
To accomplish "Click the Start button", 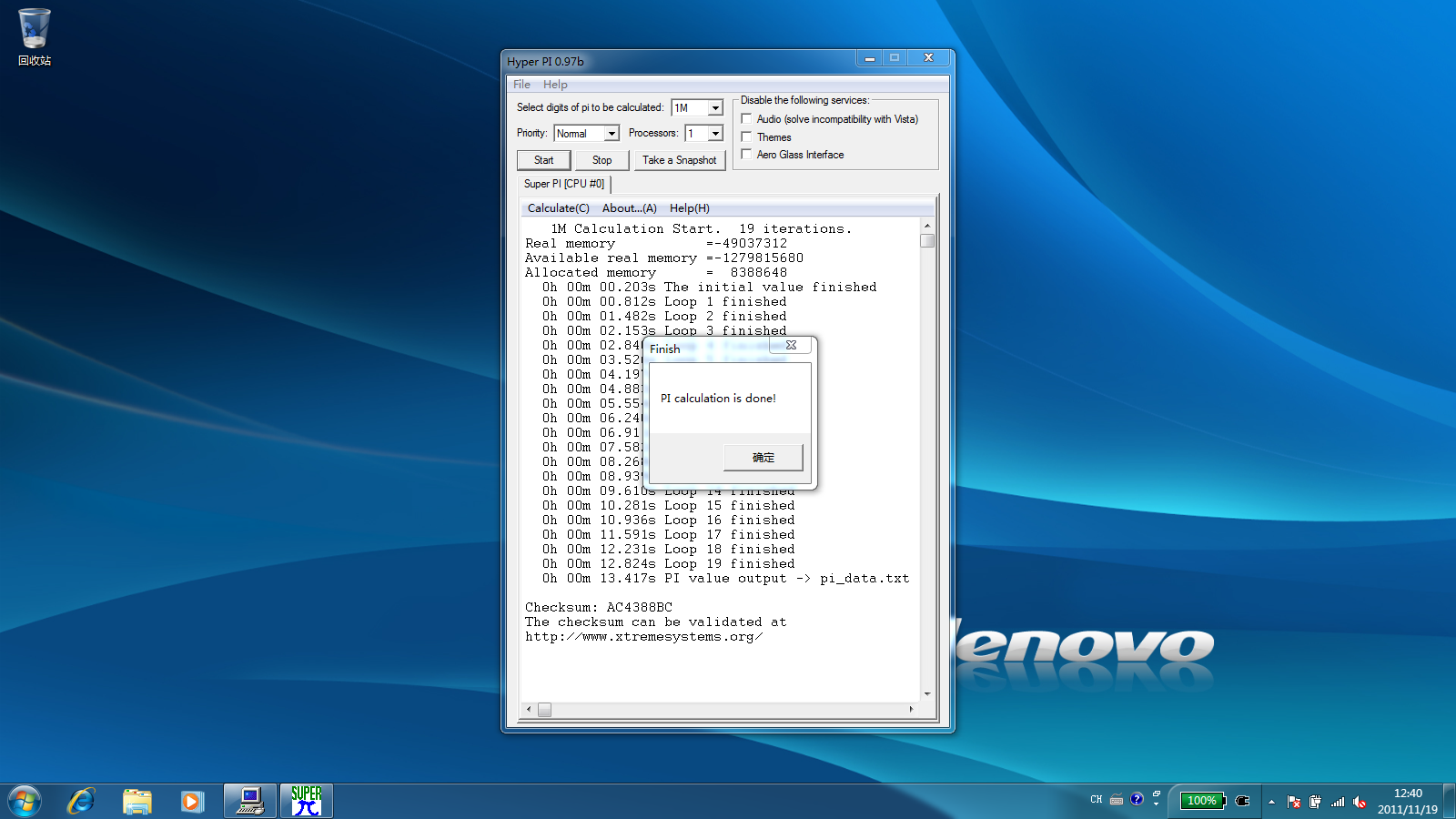I will tap(544, 160).
